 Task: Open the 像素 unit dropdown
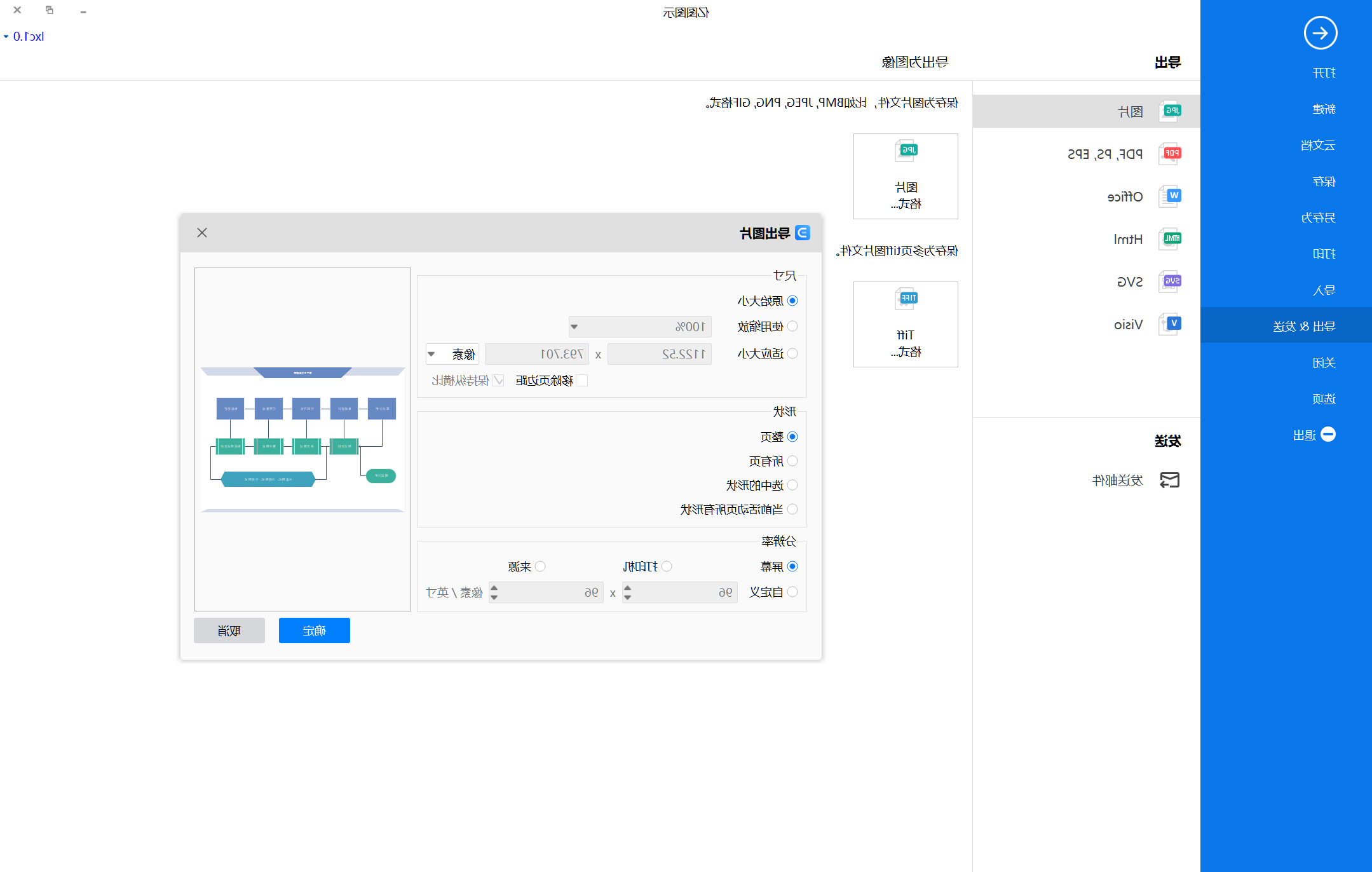[452, 354]
